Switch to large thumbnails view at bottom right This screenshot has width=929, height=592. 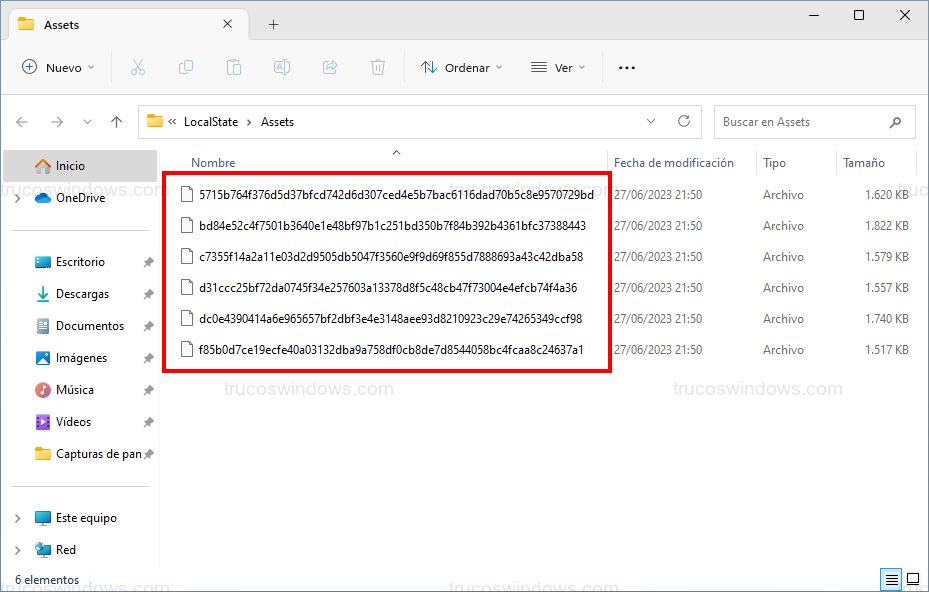coord(912,578)
